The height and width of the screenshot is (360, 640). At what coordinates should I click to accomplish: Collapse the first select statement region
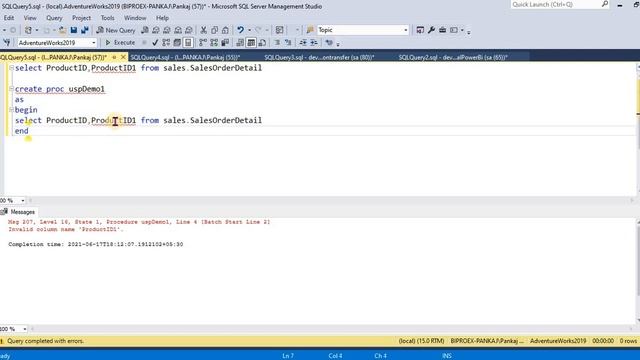point(11,68)
